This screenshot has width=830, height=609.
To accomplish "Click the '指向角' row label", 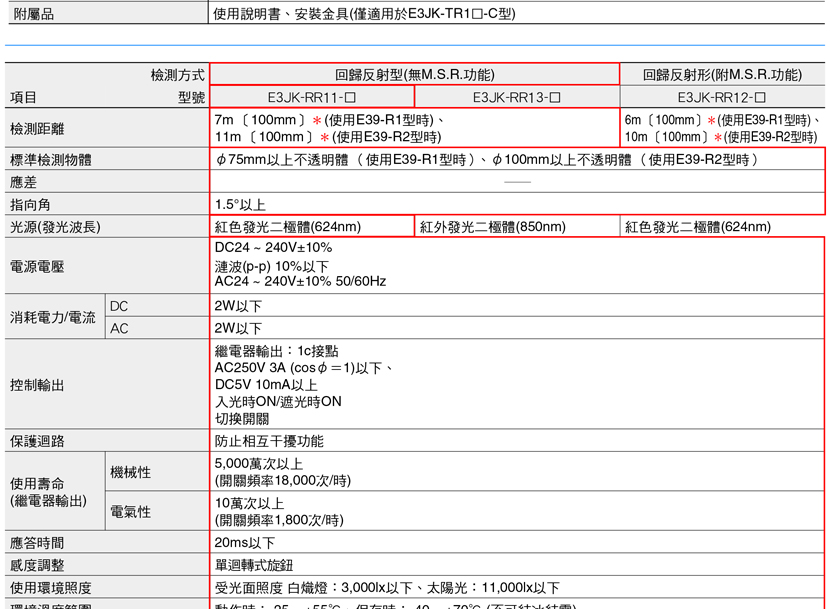I will [30, 204].
